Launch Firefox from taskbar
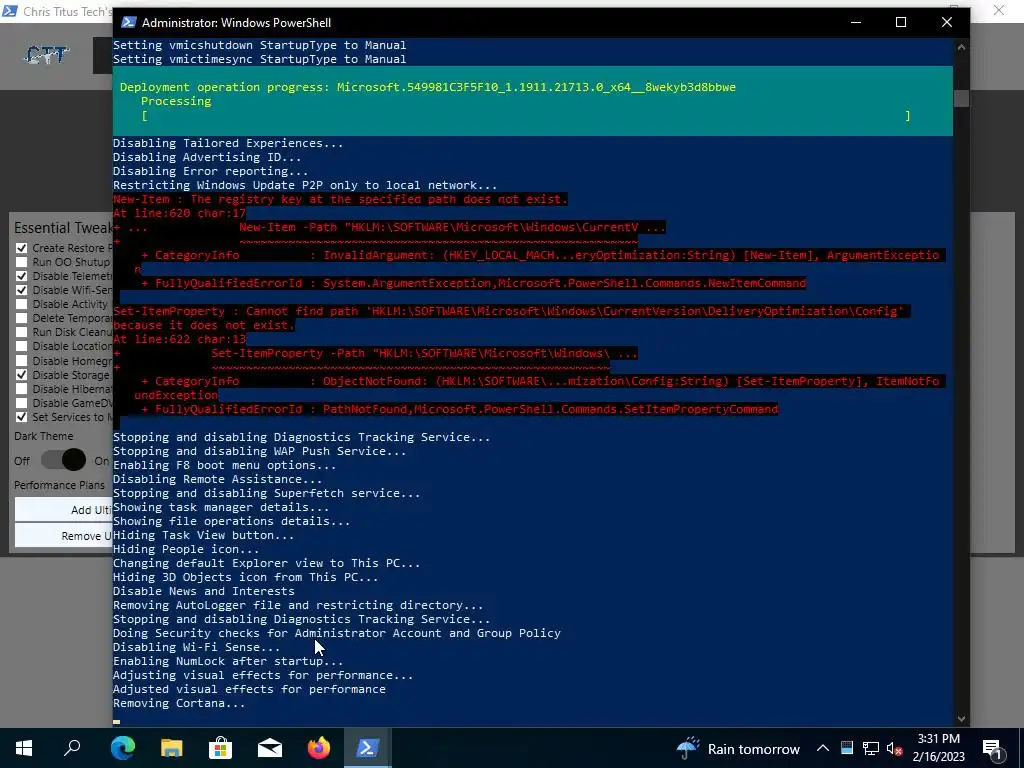 [x=319, y=748]
